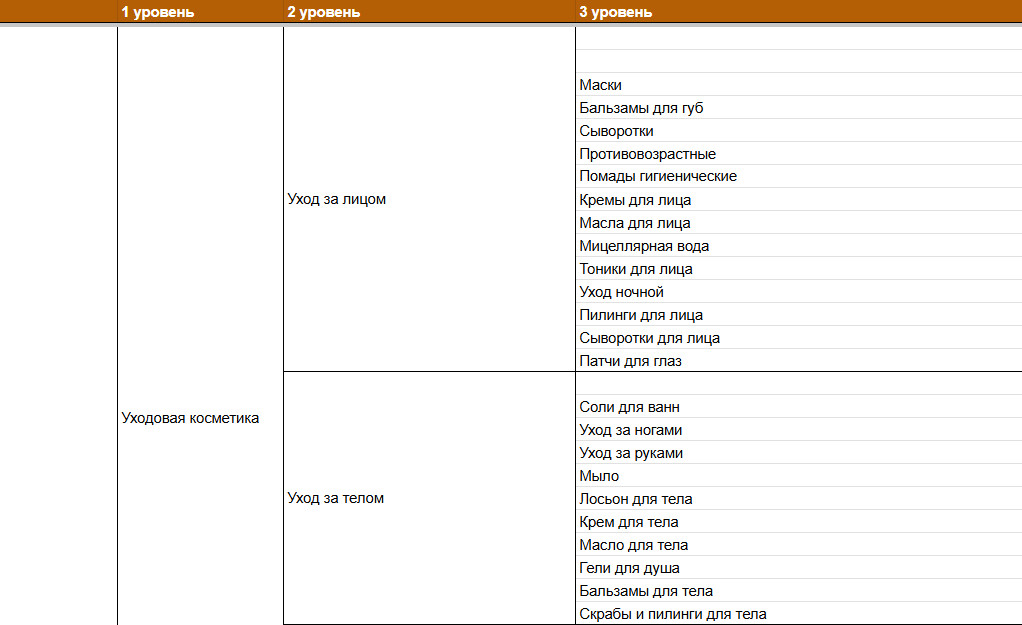Screen dimensions: 1022x625
Task: Click the 'Патчи для глаз' cell
Action: tap(798, 360)
